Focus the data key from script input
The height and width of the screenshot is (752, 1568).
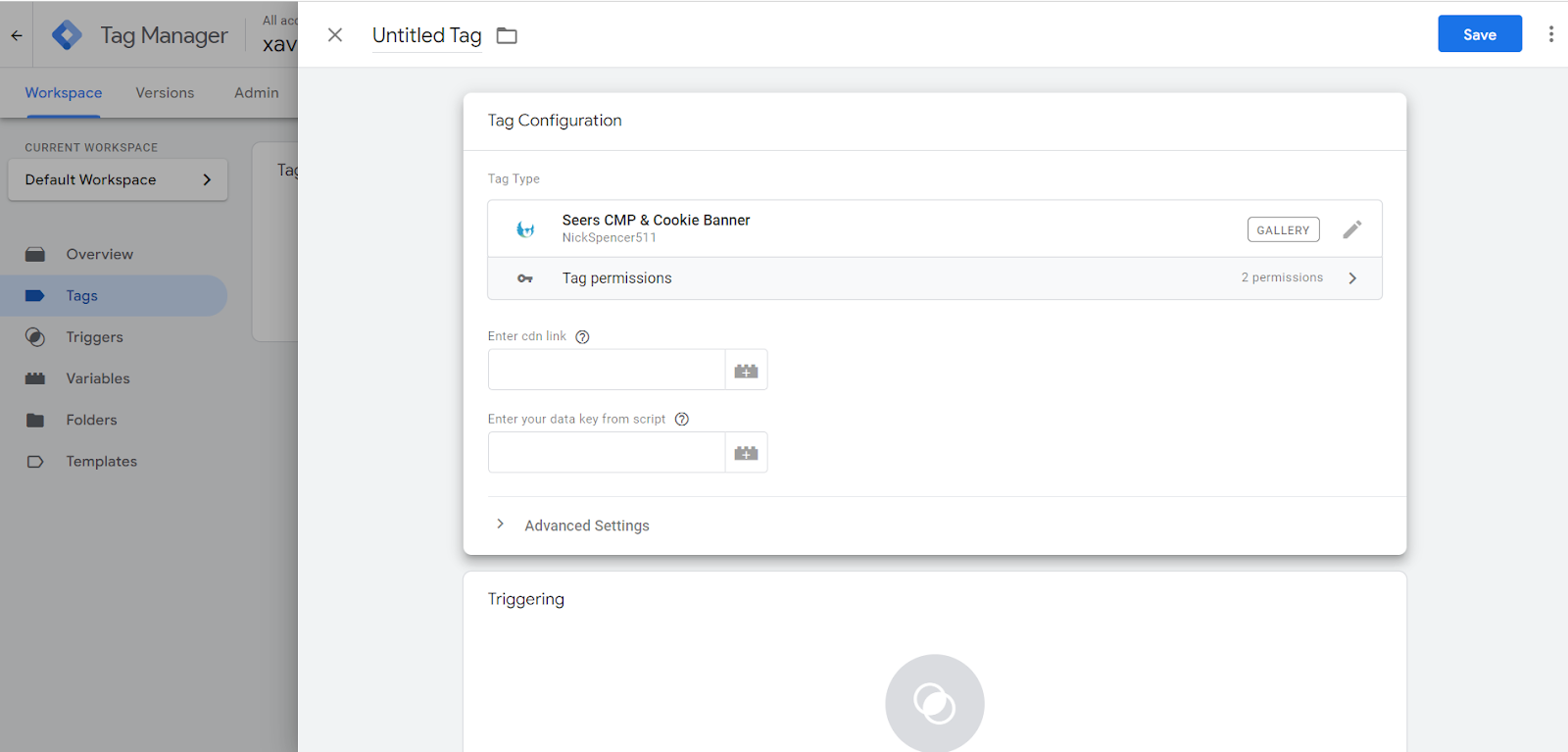pos(607,453)
